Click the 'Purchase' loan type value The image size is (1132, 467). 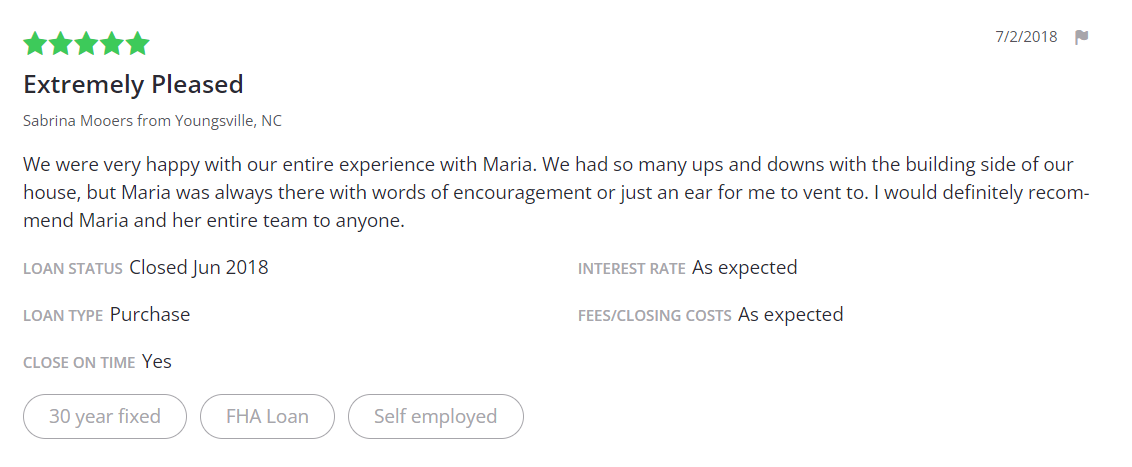[x=150, y=314]
